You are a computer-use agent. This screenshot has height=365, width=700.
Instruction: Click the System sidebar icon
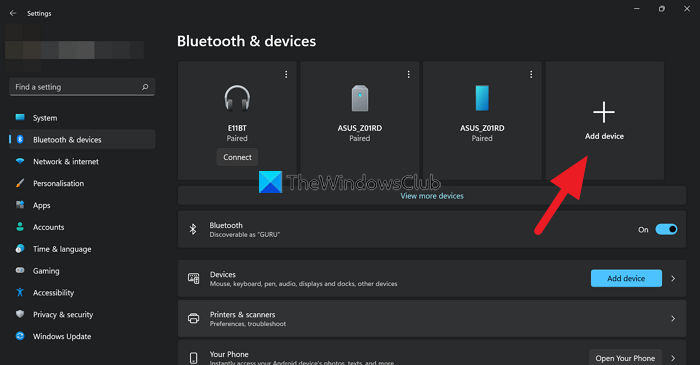pyautogui.click(x=20, y=117)
